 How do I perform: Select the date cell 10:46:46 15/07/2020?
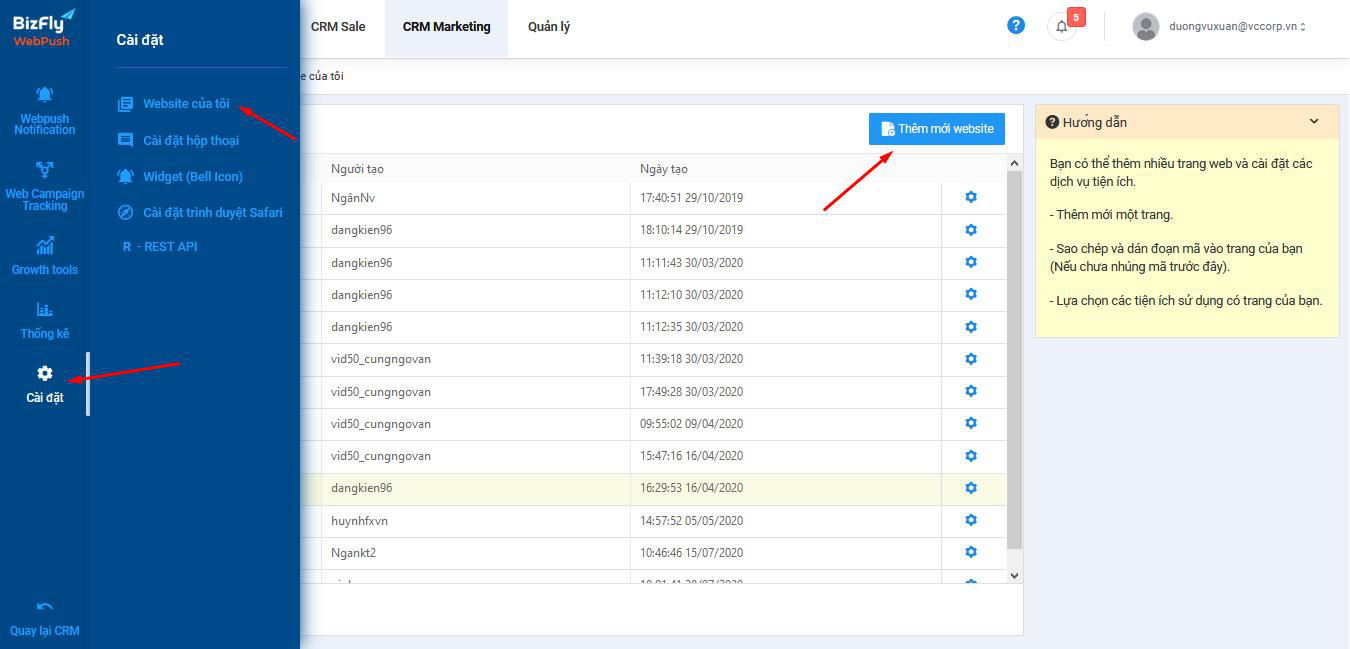pyautogui.click(x=786, y=553)
